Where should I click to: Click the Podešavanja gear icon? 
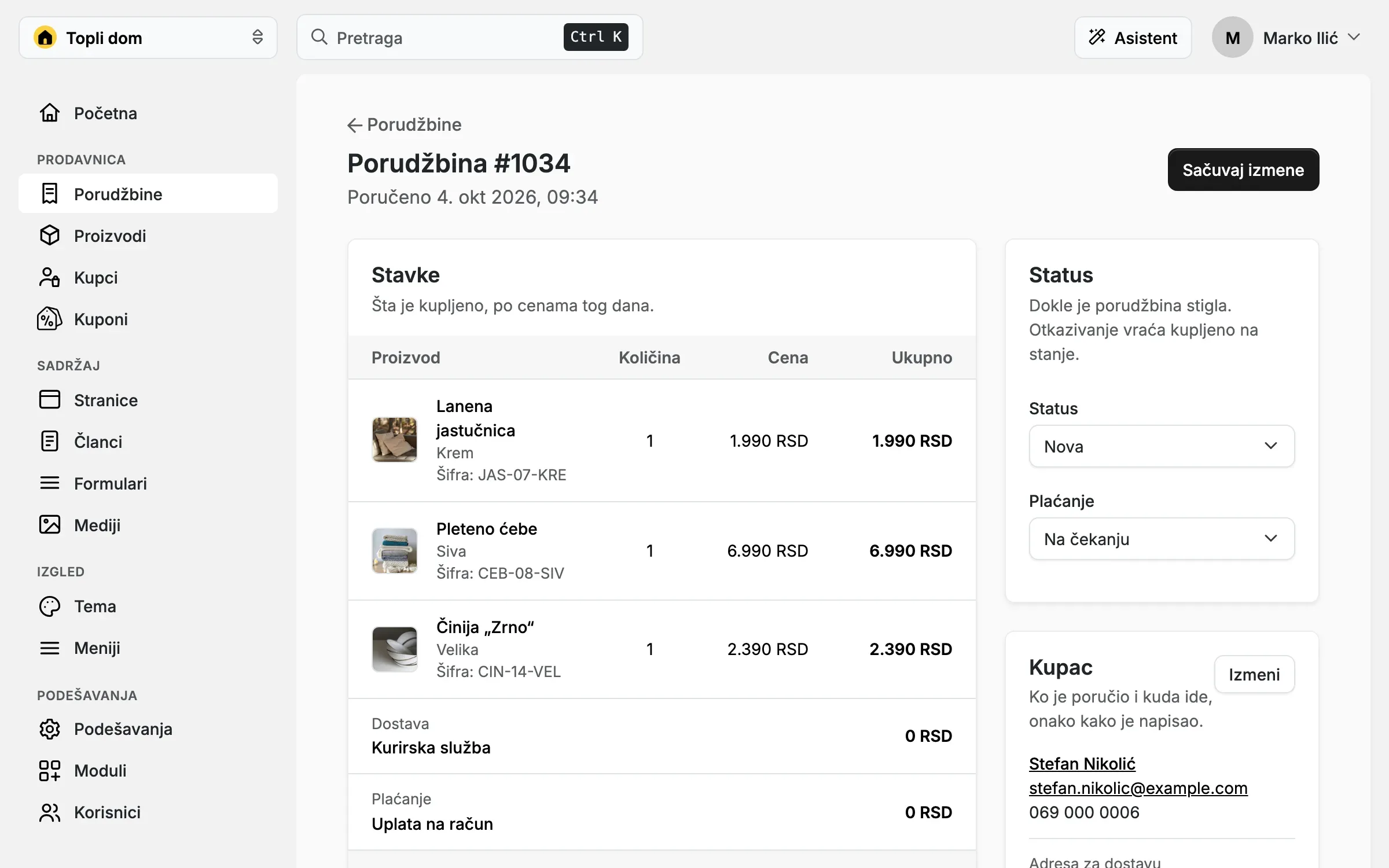click(50, 729)
